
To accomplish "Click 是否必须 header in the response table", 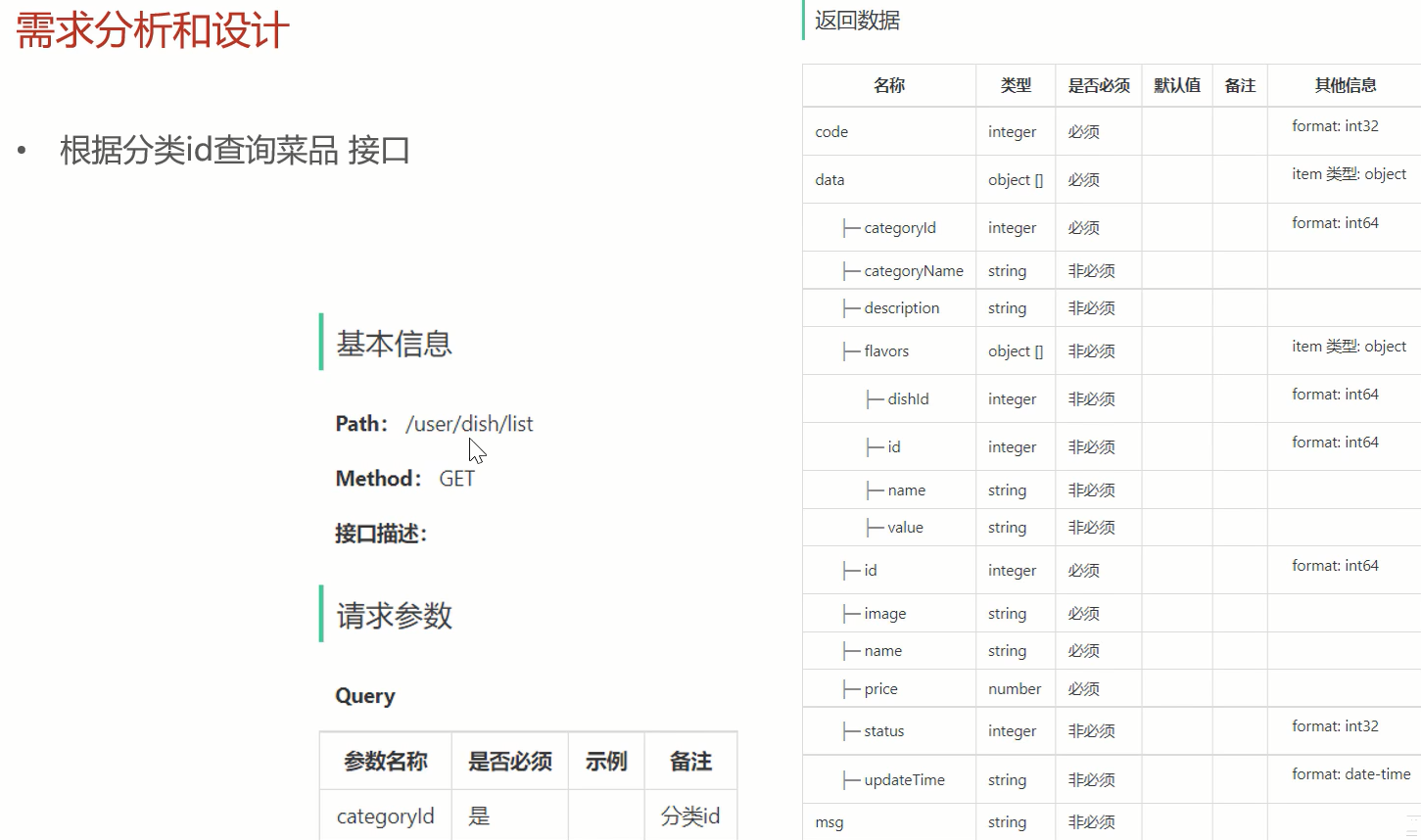I will 1099,85.
